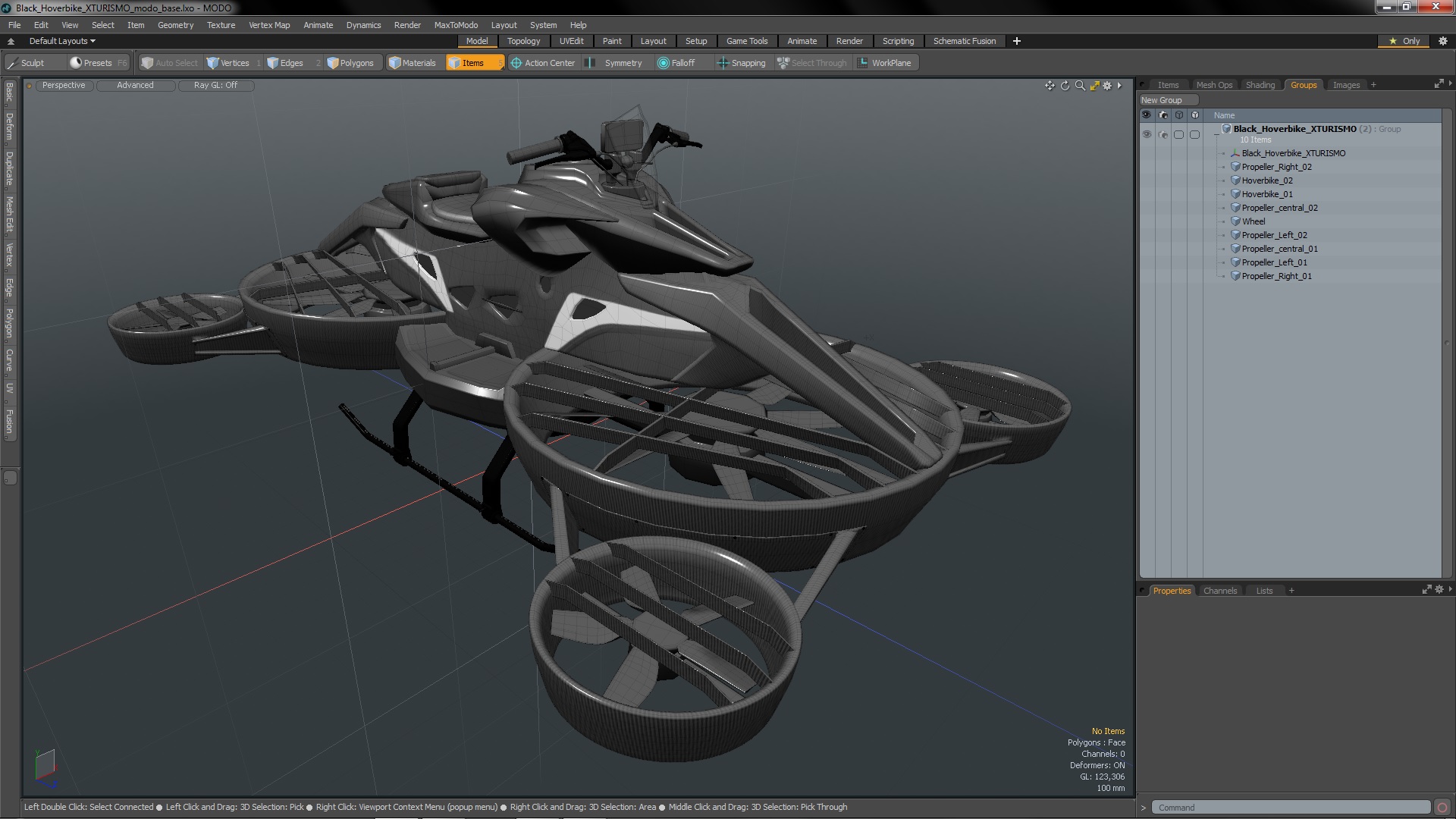Image resolution: width=1456 pixels, height=819 pixels.
Task: Toggle the Only star button
Action: [1404, 41]
